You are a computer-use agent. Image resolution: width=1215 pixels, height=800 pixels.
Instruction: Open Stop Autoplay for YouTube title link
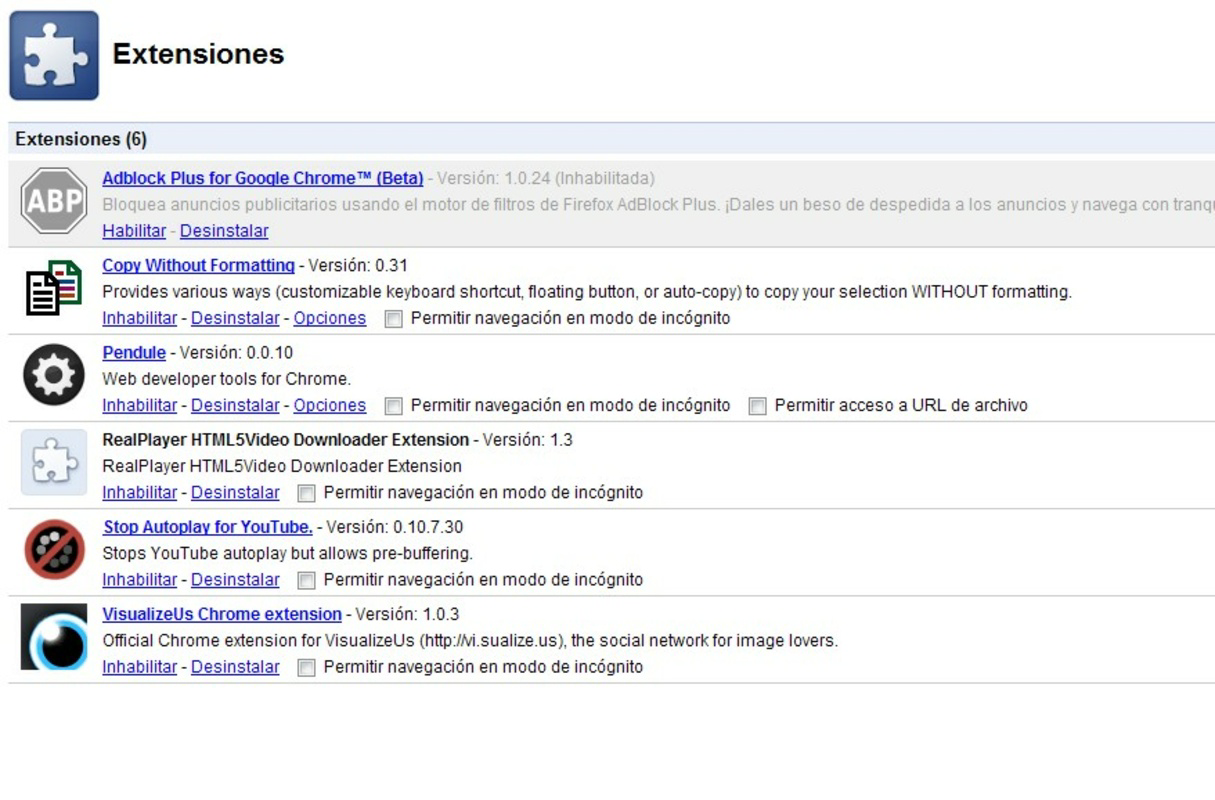(x=207, y=527)
